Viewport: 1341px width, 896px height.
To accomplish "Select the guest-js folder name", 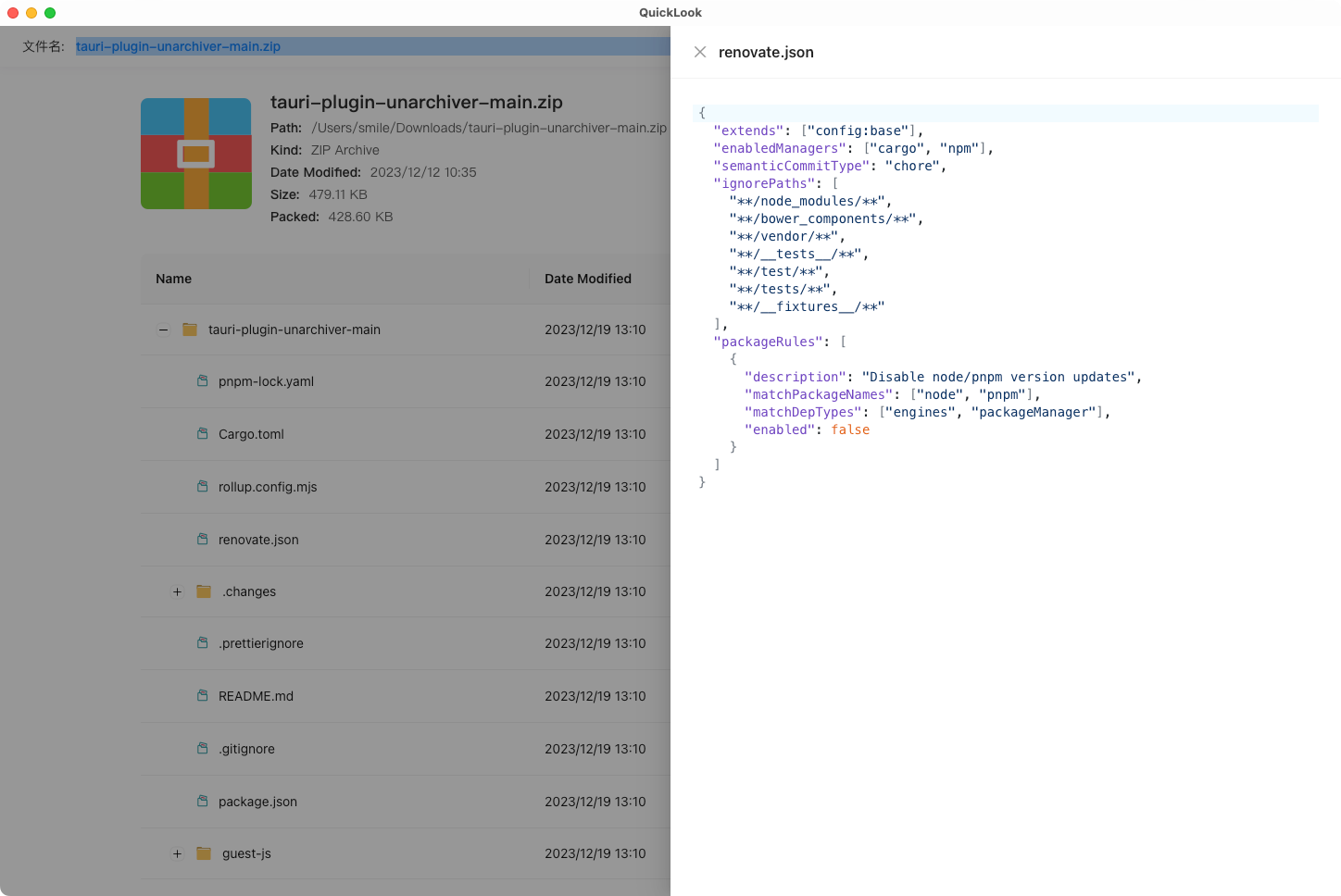I will (246, 853).
